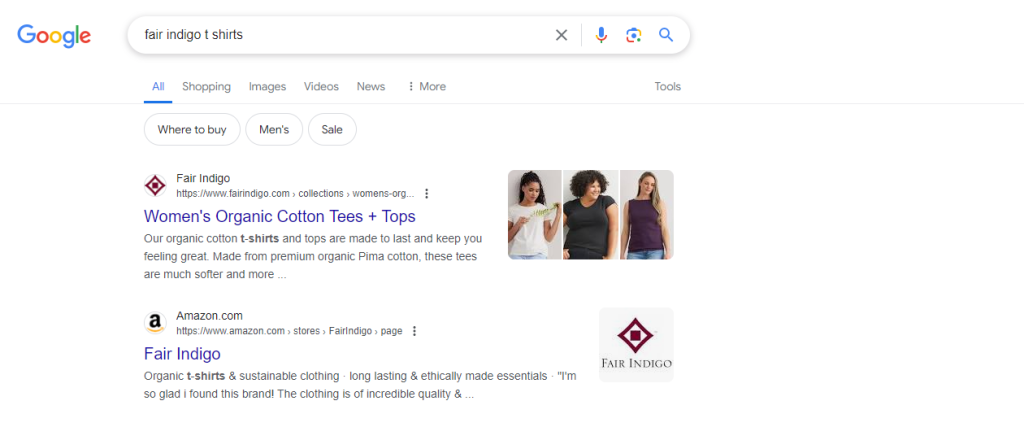
Task: Switch to the Videos tab
Action: [321, 86]
